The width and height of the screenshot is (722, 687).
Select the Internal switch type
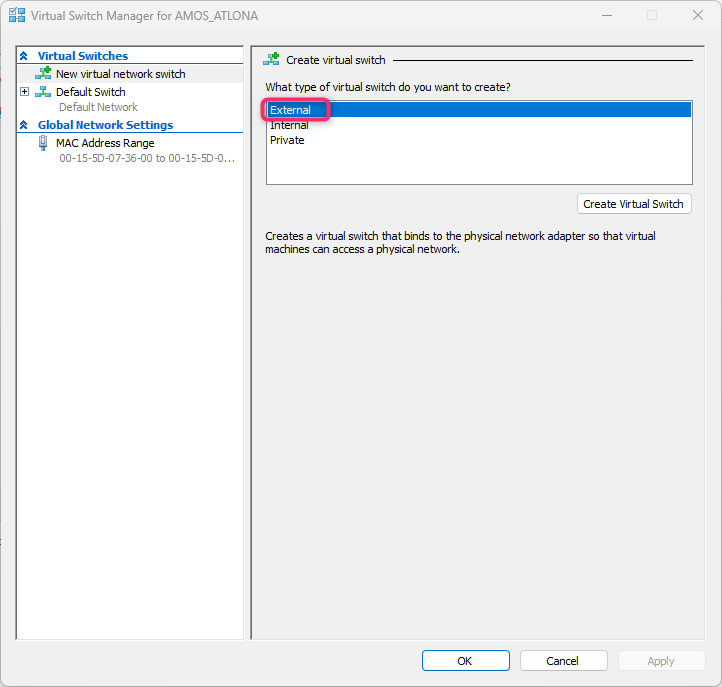[289, 125]
